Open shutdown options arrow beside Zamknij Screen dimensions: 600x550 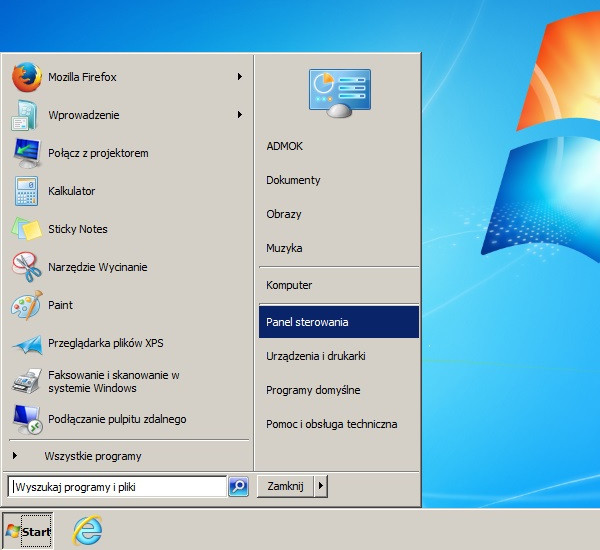321,486
